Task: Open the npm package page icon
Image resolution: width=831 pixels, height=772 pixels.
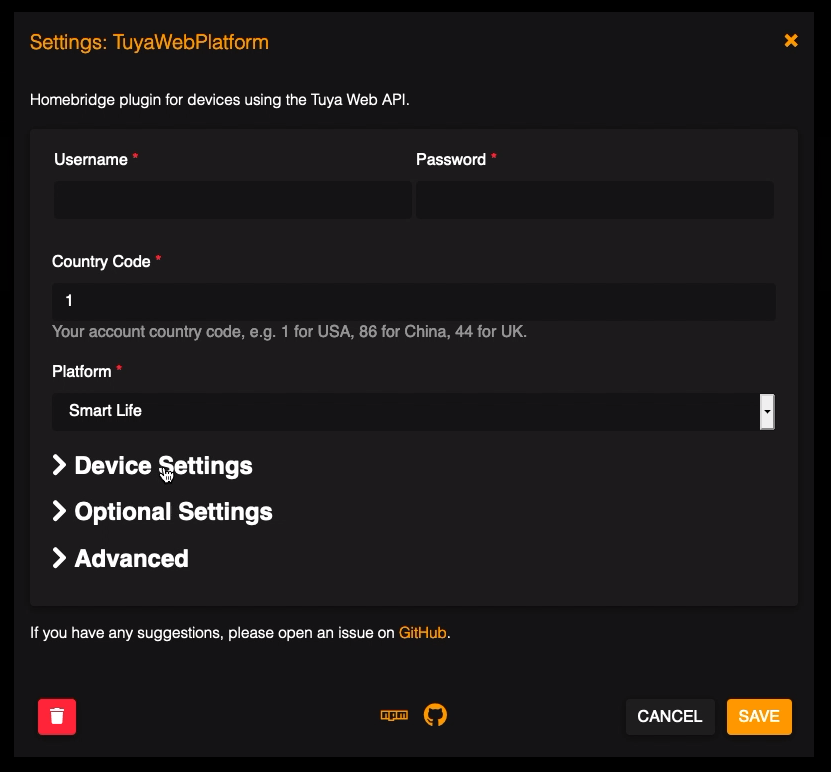Action: coord(394,715)
